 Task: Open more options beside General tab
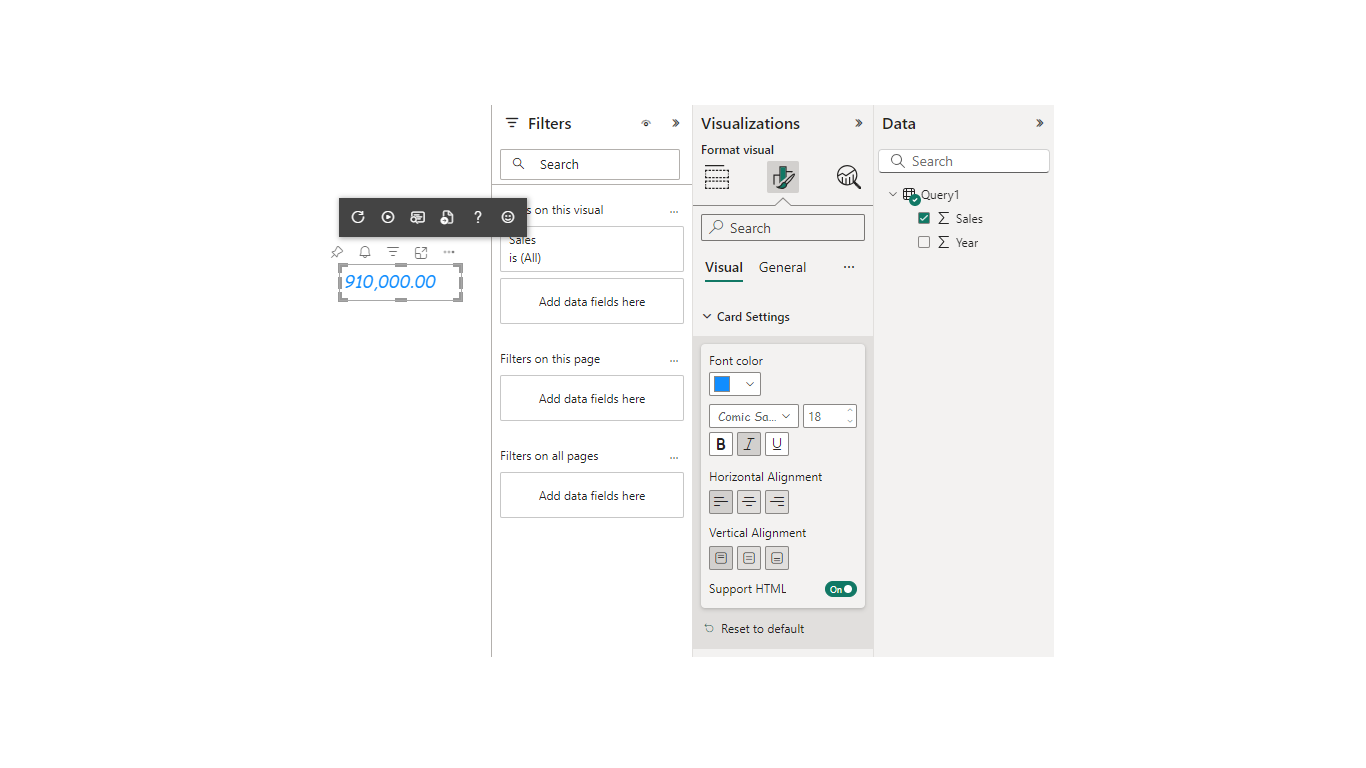click(x=849, y=267)
